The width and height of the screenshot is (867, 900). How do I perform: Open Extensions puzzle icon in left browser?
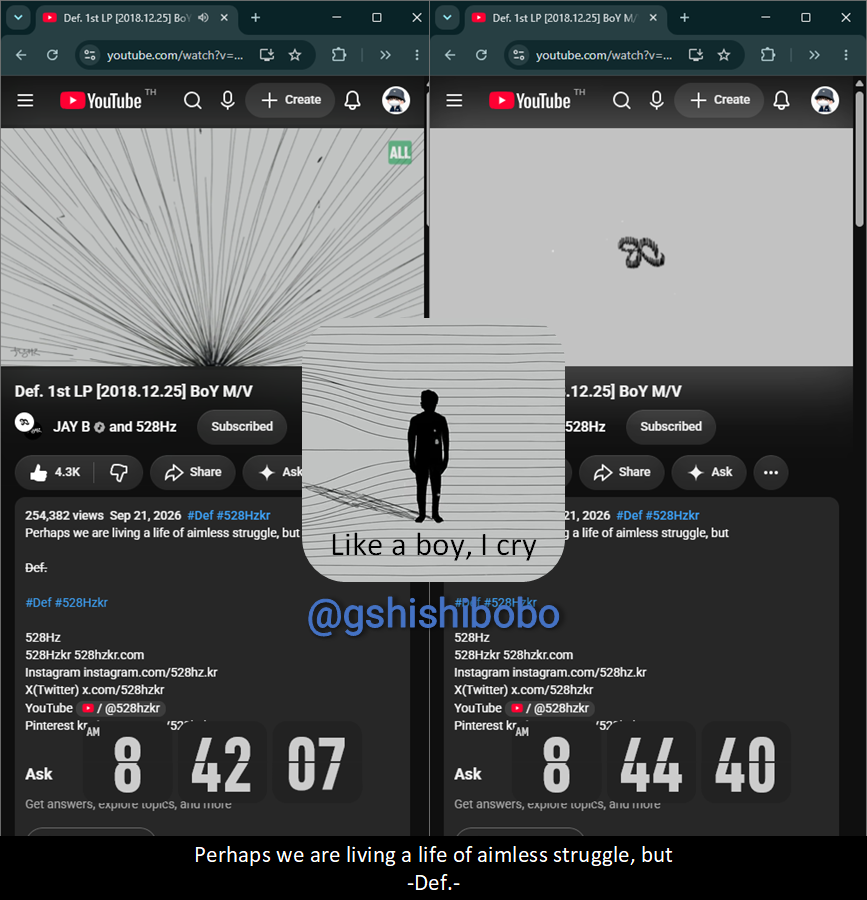point(339,55)
